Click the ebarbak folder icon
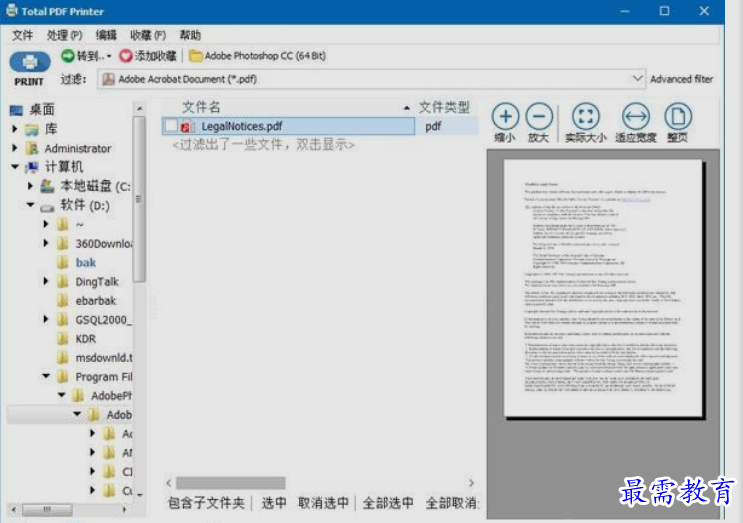The width and height of the screenshot is (743, 523). click(63, 300)
